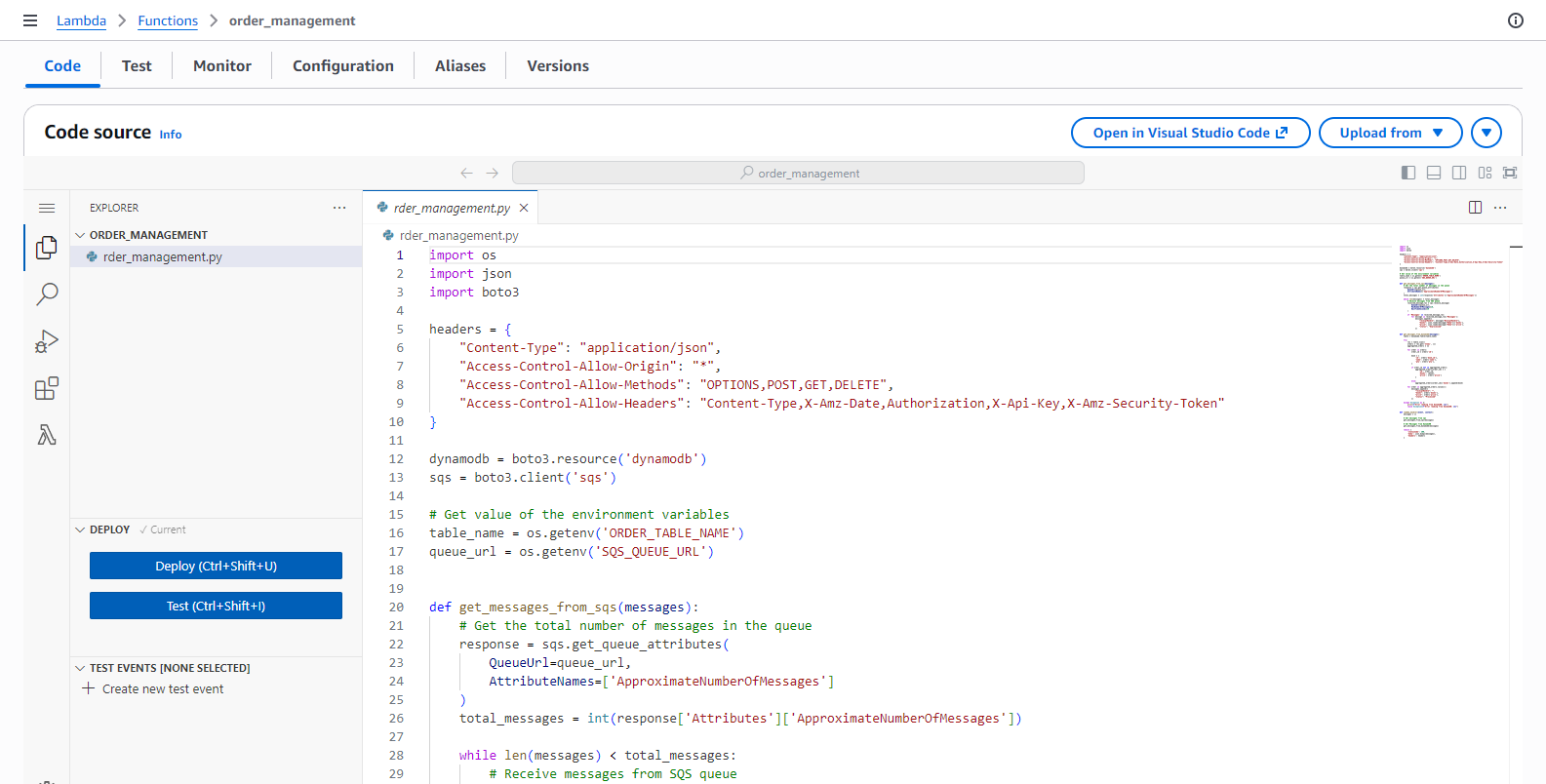The width and height of the screenshot is (1546, 784).
Task: Click line number 28 in gutter
Action: [x=396, y=756]
